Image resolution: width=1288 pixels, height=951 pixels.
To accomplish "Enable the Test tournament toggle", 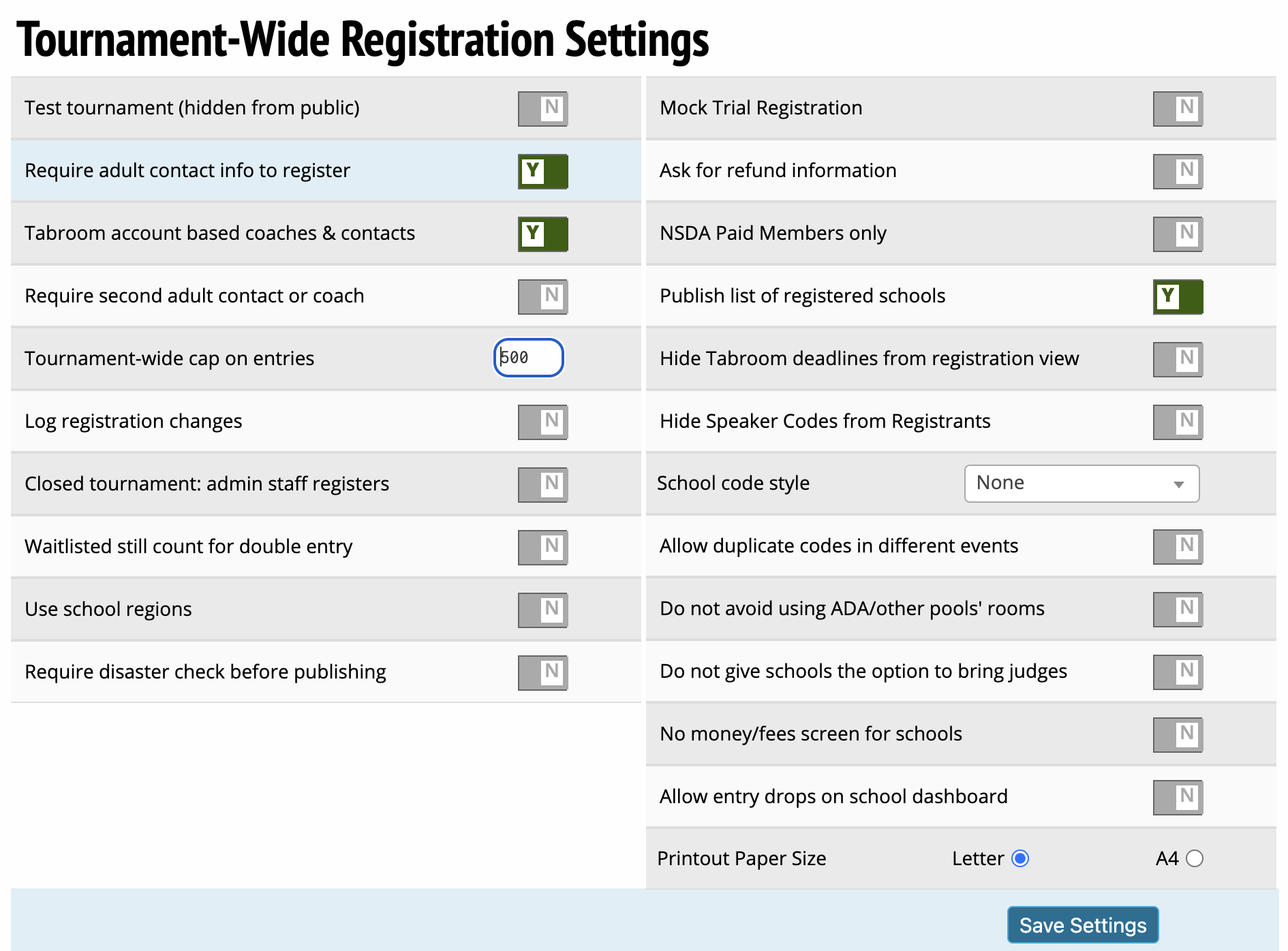I will pos(542,108).
